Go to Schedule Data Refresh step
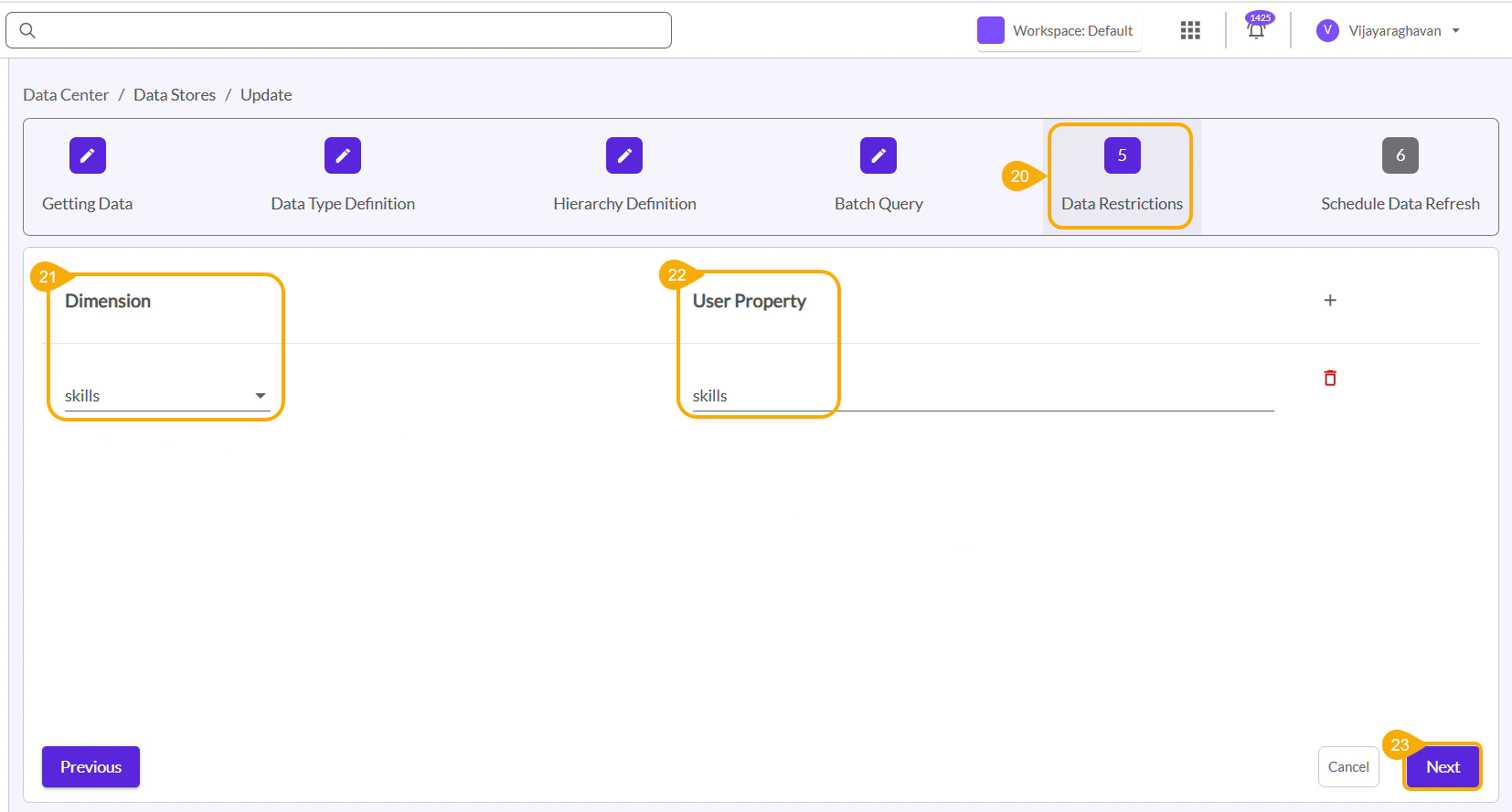 click(x=1400, y=156)
